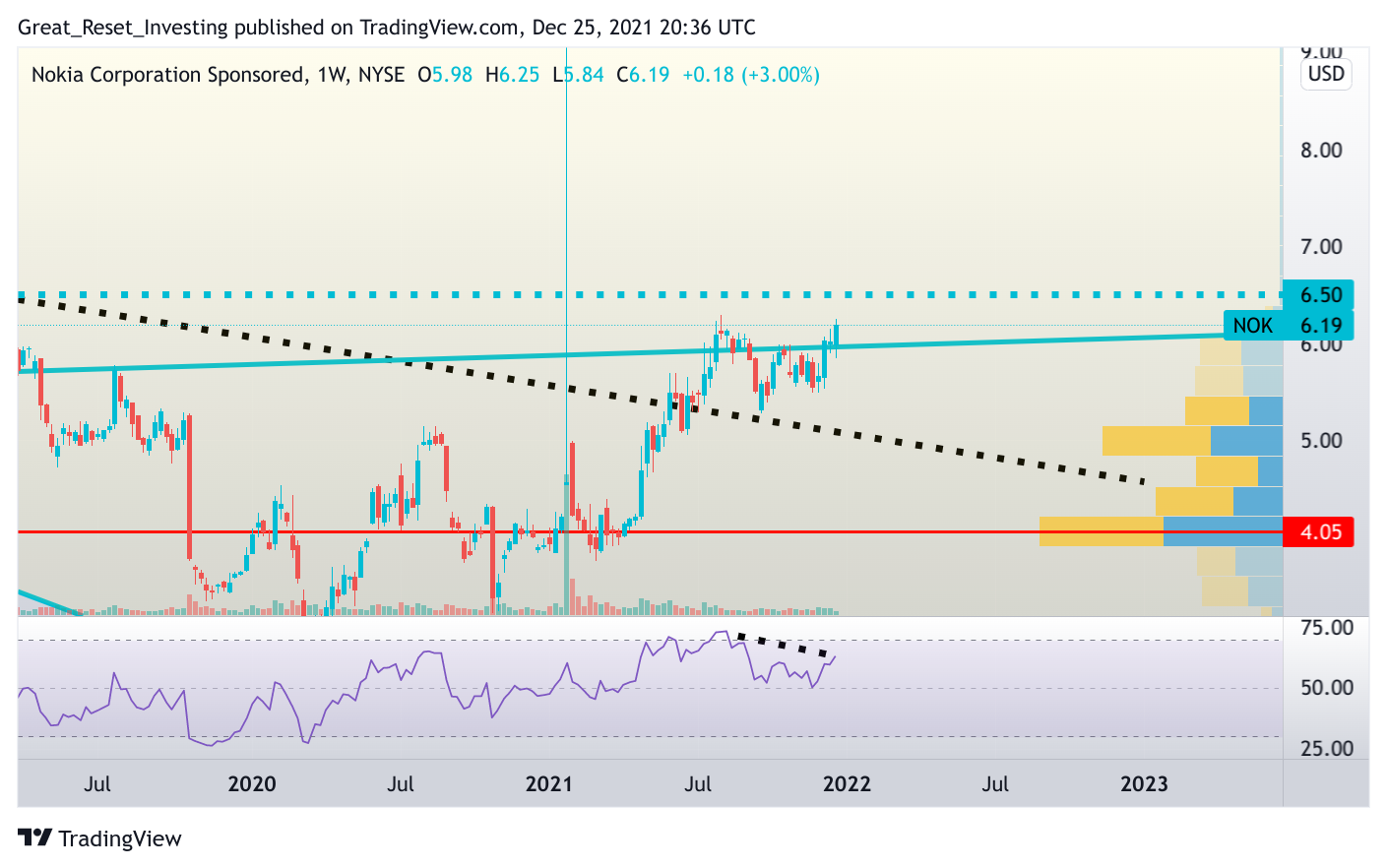Click the low value L5.84
Viewport: 1387px width, 868px height.
pos(578,75)
